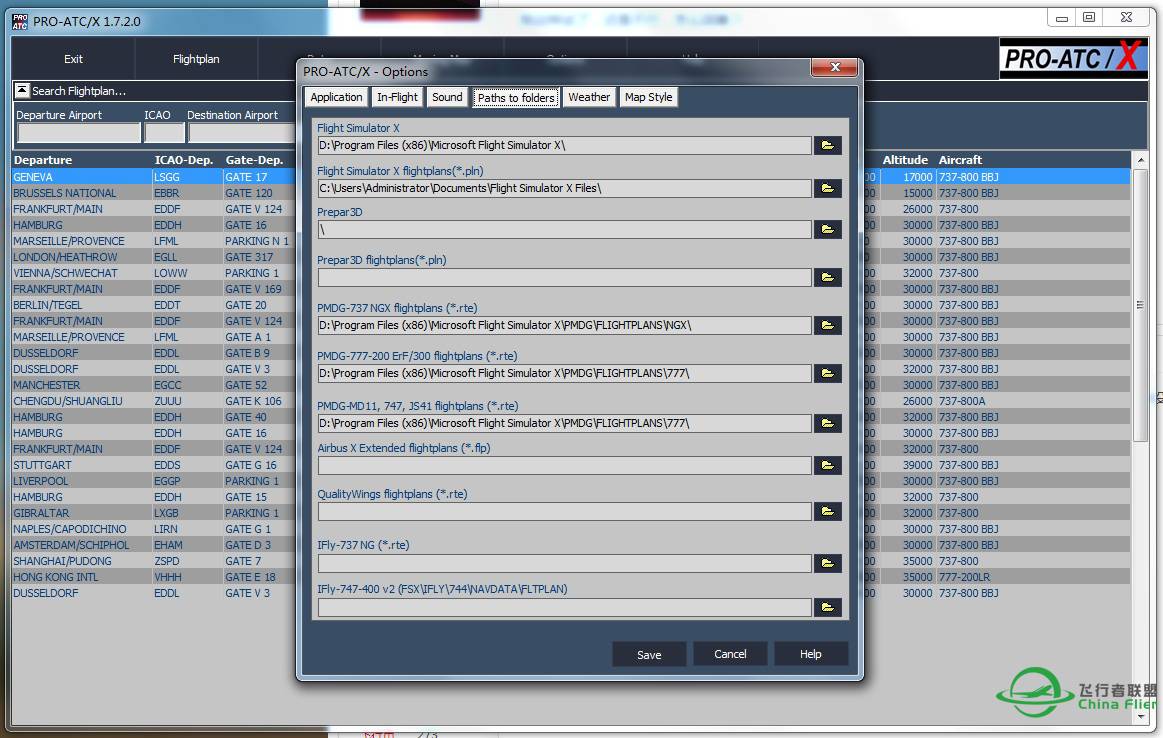Collapse the Search Flightplan panel icon
The height and width of the screenshot is (738, 1163).
22,90
